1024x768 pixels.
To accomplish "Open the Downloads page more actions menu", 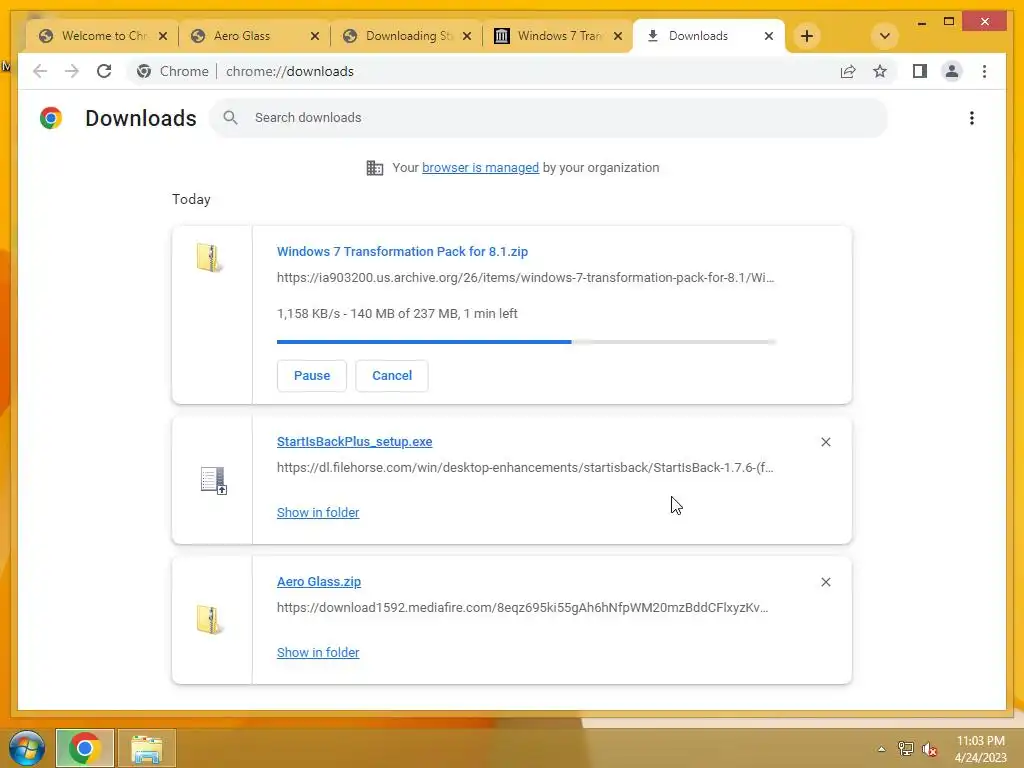I will pyautogui.click(x=972, y=118).
